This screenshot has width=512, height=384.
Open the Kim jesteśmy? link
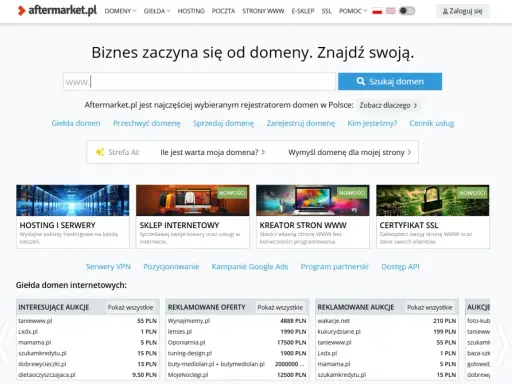(372, 123)
